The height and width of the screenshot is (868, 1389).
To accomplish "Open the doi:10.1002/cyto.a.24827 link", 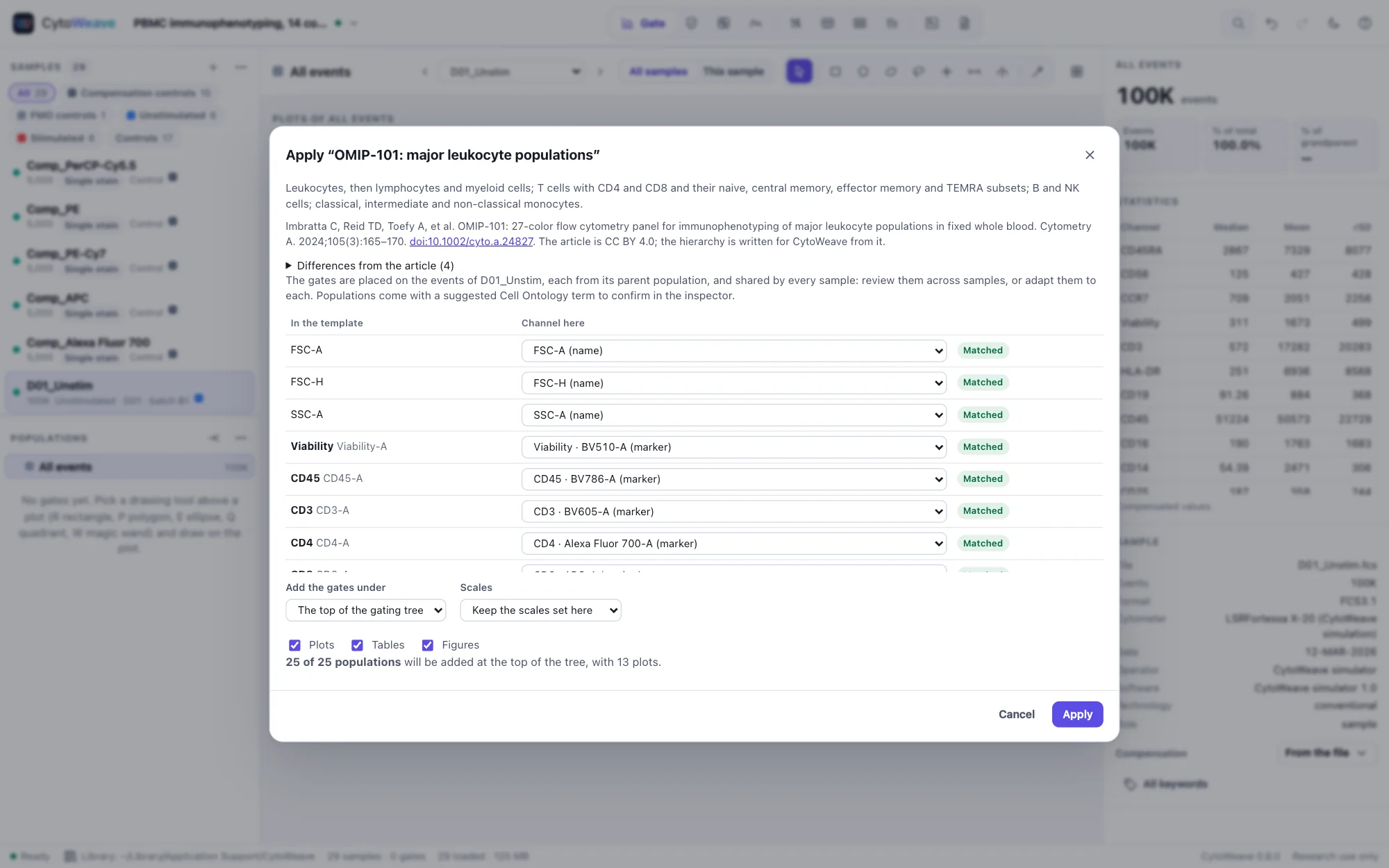I will pyautogui.click(x=472, y=242).
